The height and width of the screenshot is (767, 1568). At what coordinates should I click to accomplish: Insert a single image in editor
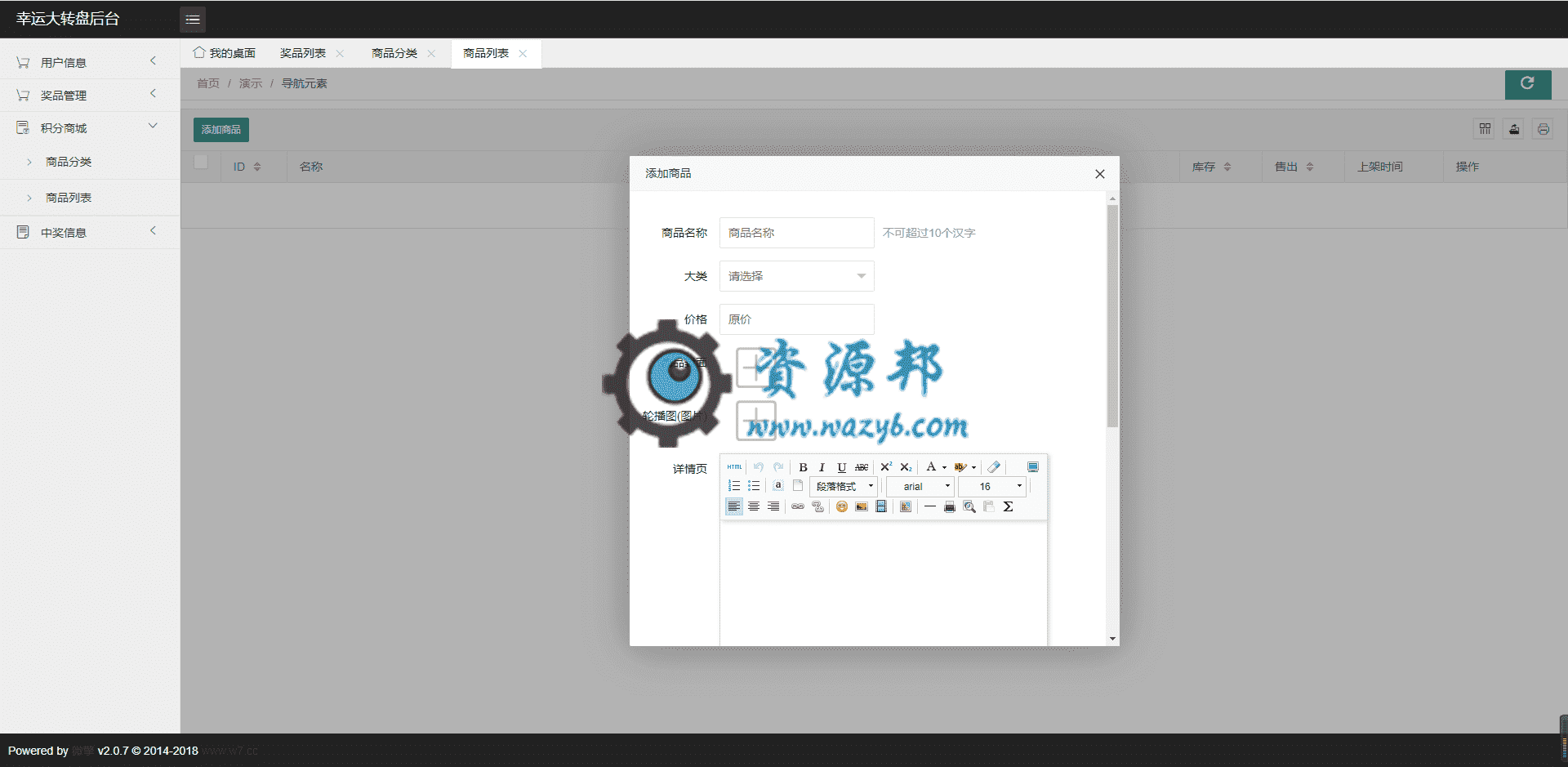(862, 506)
